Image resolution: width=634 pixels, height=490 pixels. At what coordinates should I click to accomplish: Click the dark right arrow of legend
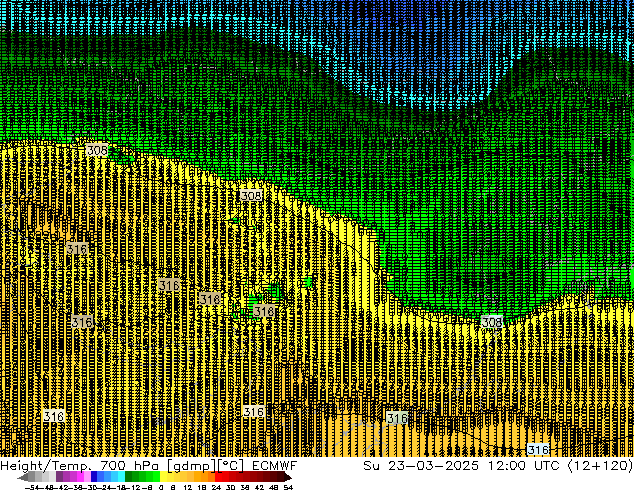pyautogui.click(x=287, y=477)
